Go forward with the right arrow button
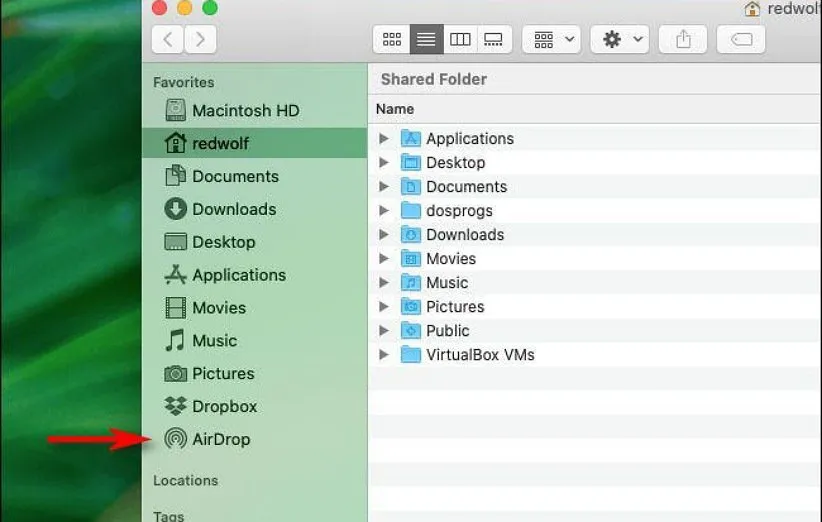Image resolution: width=822 pixels, height=522 pixels. pyautogui.click(x=201, y=39)
